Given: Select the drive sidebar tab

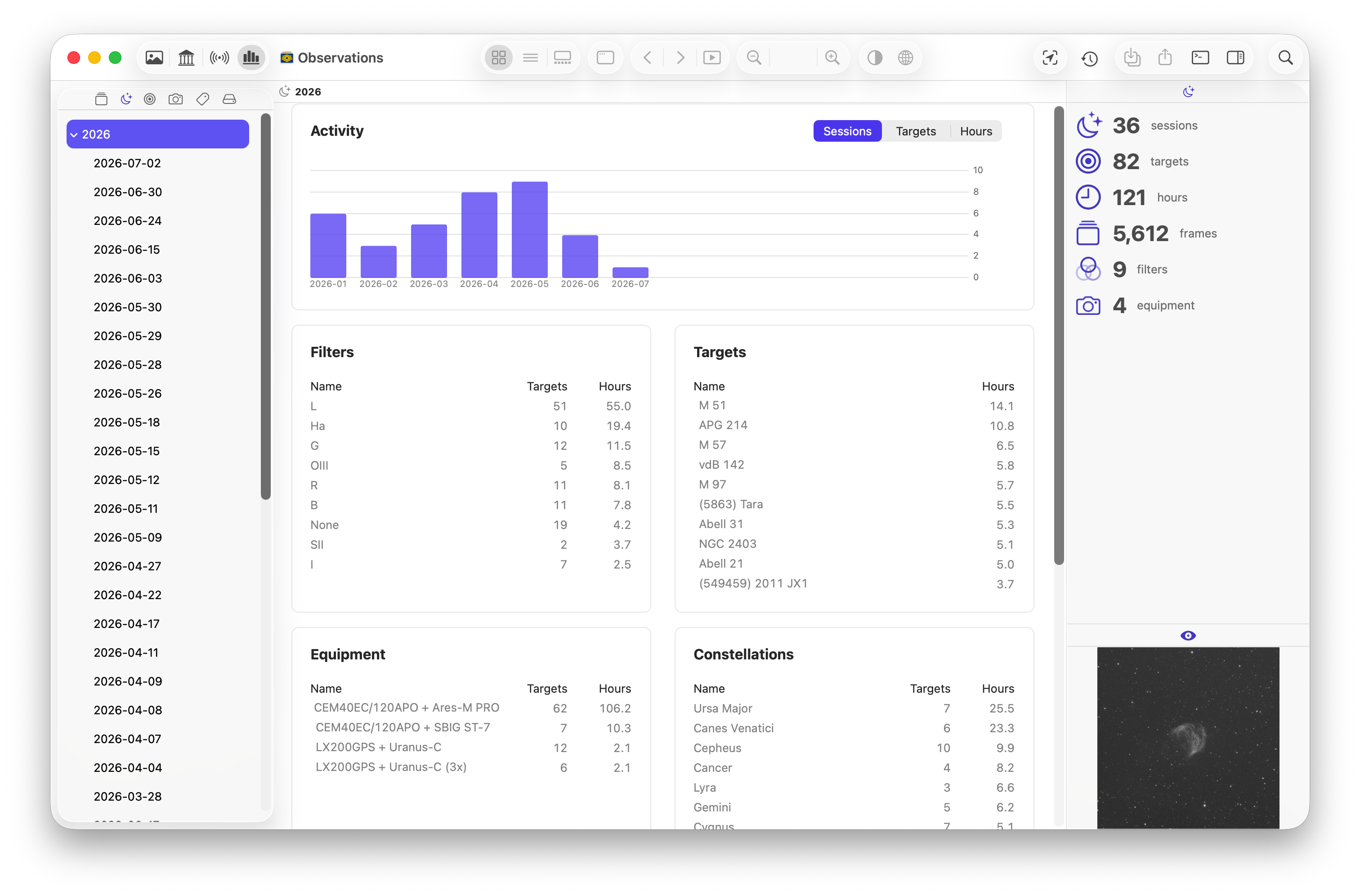Looking at the screenshot, I should [x=229, y=99].
